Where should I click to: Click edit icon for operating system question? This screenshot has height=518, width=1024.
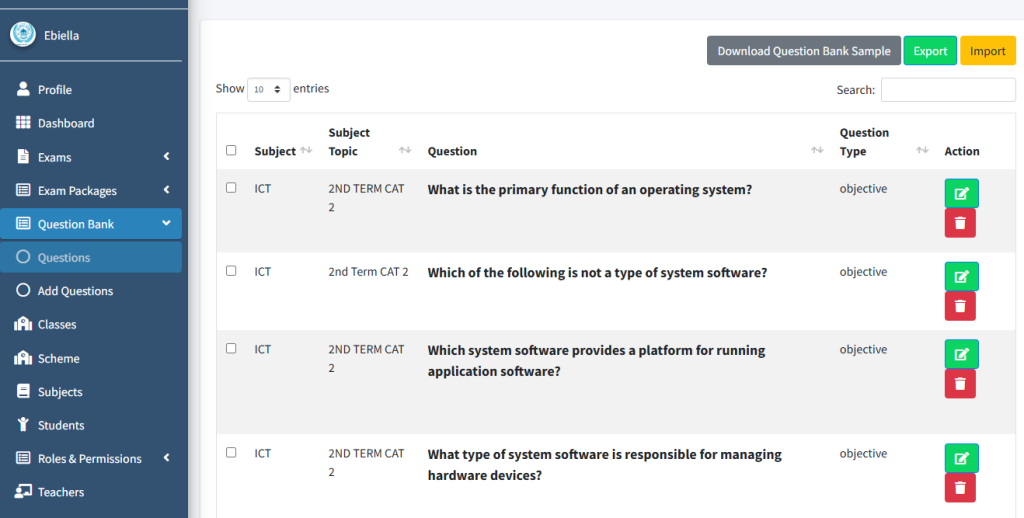(x=961, y=193)
